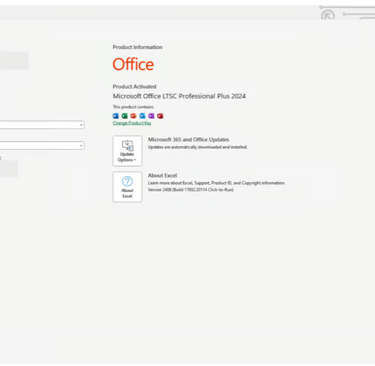Open the Update Options menu button
Viewport: 375px width, 366px height.
tap(127, 151)
